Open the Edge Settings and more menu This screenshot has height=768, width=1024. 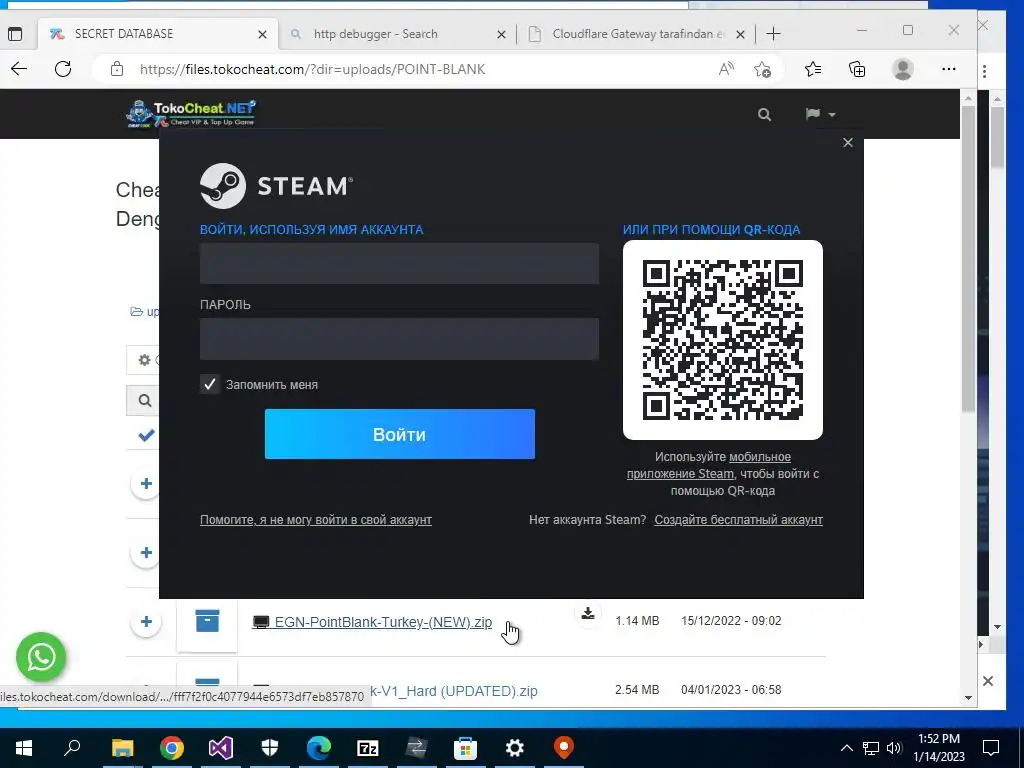pyautogui.click(x=949, y=69)
